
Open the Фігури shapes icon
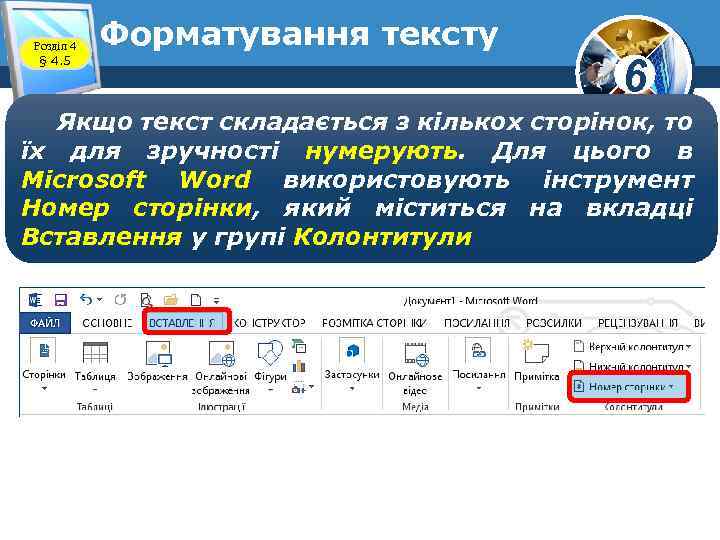click(270, 353)
